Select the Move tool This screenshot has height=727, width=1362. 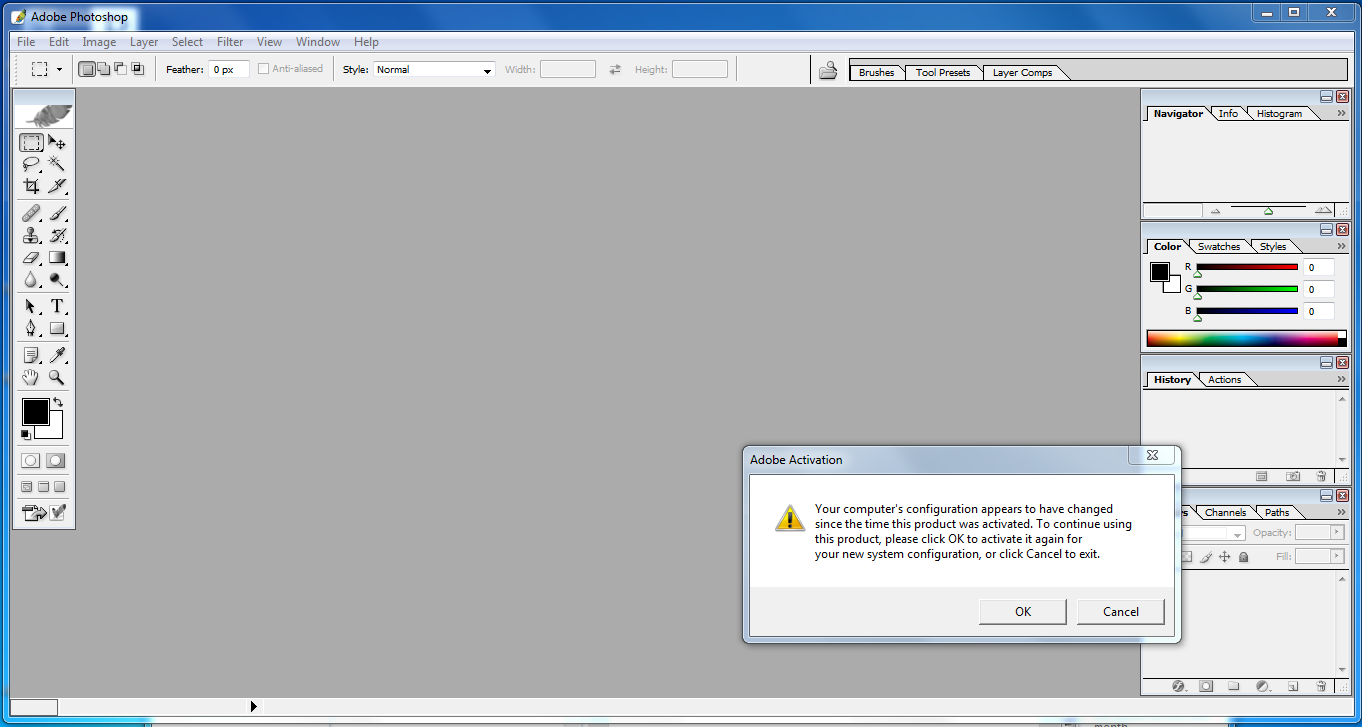click(x=57, y=142)
